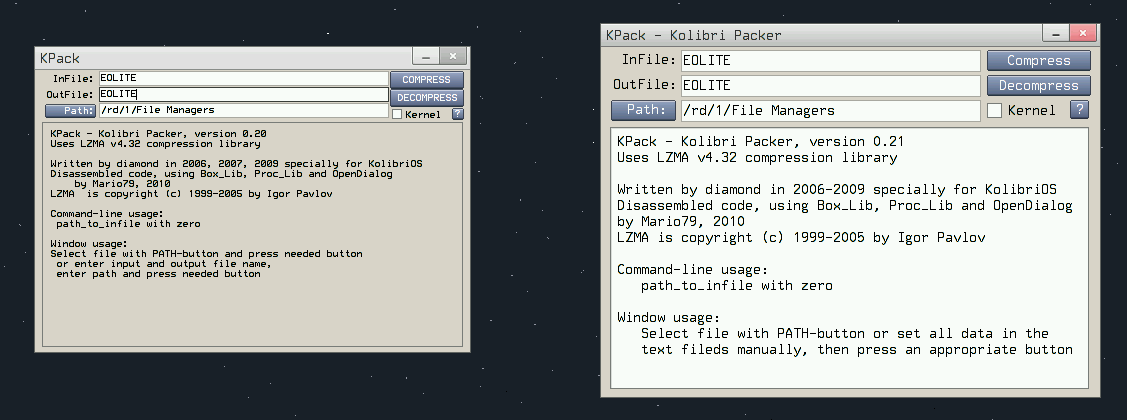Screen dimensions: 1127x420
Task: Minimize the Kolibri Packer window
Action: pyautogui.click(x=1056, y=33)
